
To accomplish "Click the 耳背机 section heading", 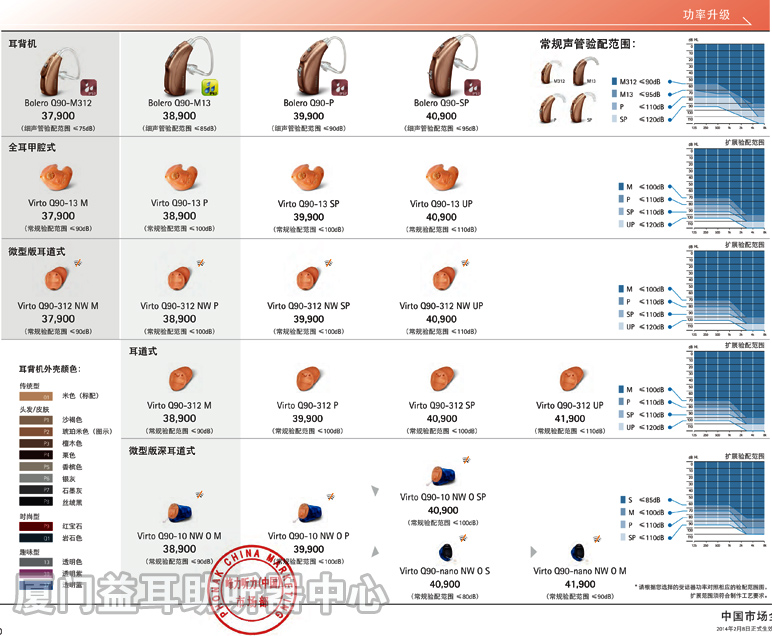I will (x=22, y=44).
